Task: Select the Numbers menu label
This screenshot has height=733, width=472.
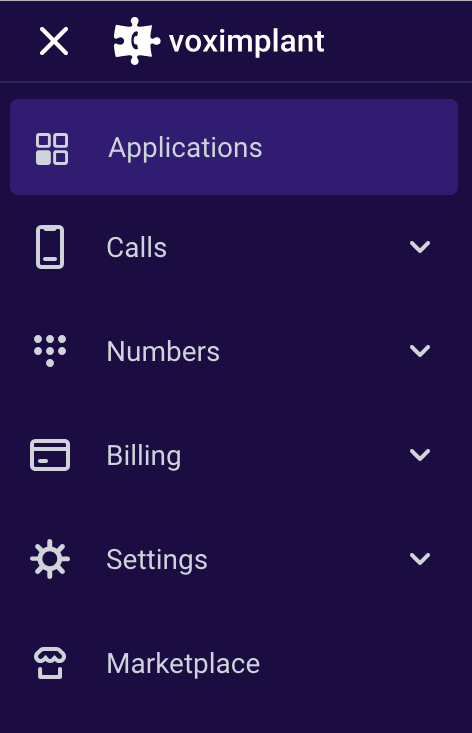Action: click(x=163, y=352)
